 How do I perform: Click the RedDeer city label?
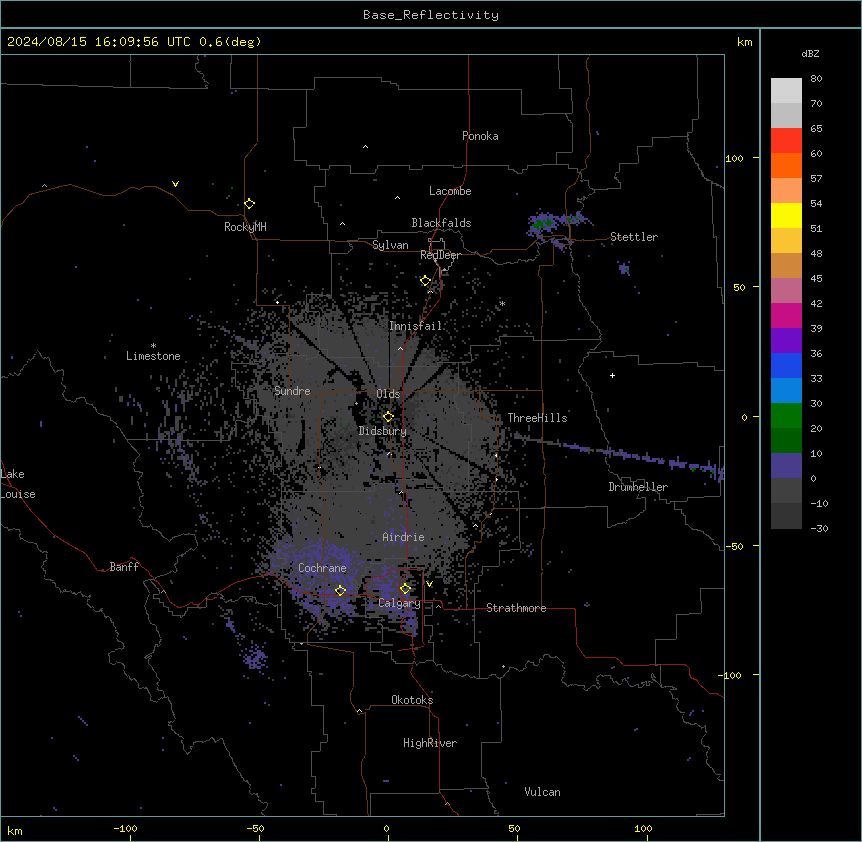[440, 255]
